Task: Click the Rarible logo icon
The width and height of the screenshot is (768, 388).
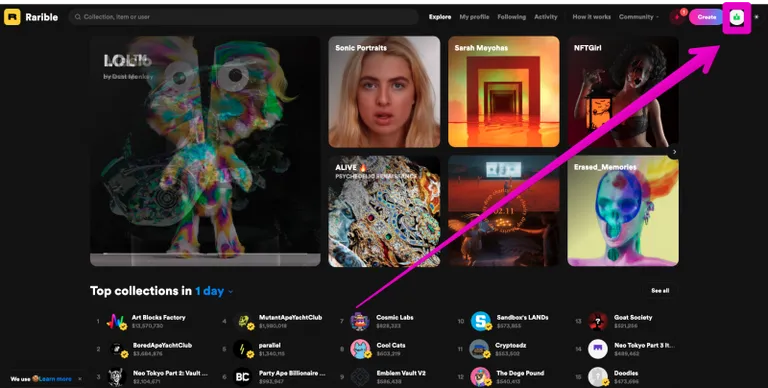Action: click(x=12, y=17)
